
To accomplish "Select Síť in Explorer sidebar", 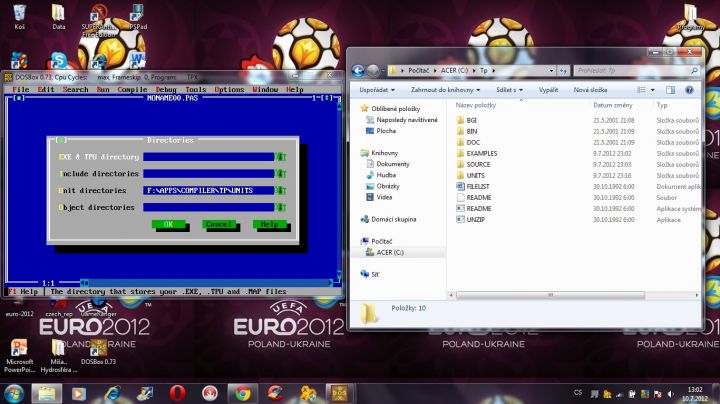I will [370, 275].
